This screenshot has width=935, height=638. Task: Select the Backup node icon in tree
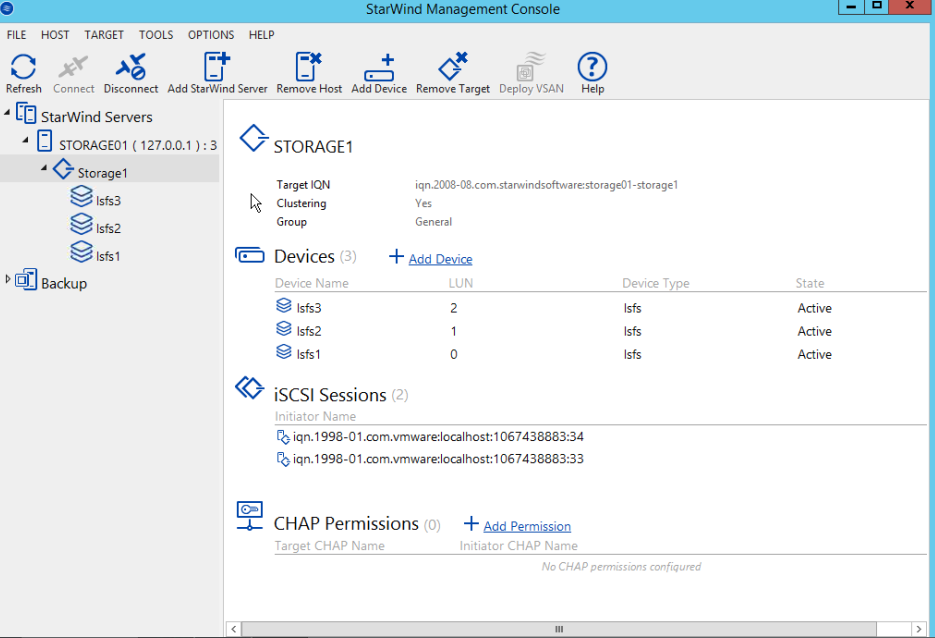[26, 279]
